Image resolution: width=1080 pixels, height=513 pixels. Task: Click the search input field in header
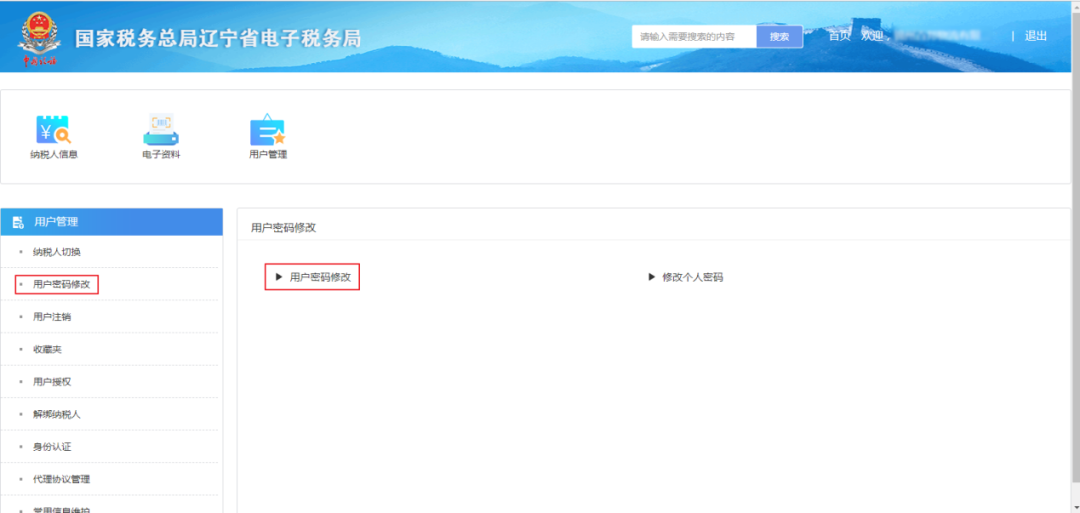pos(694,37)
